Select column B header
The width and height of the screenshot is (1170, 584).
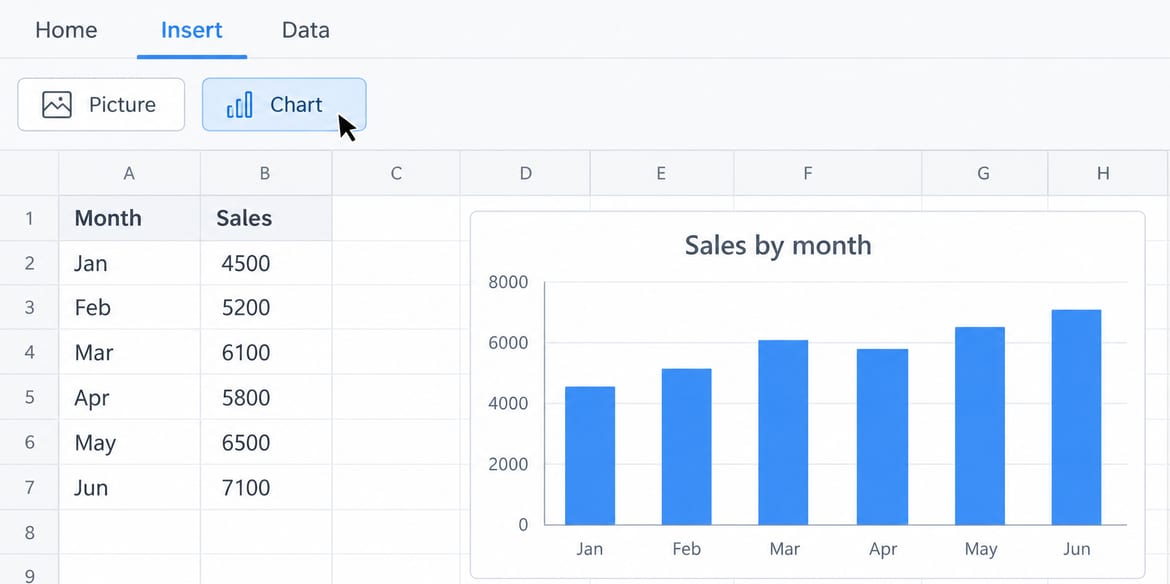pyautogui.click(x=266, y=173)
